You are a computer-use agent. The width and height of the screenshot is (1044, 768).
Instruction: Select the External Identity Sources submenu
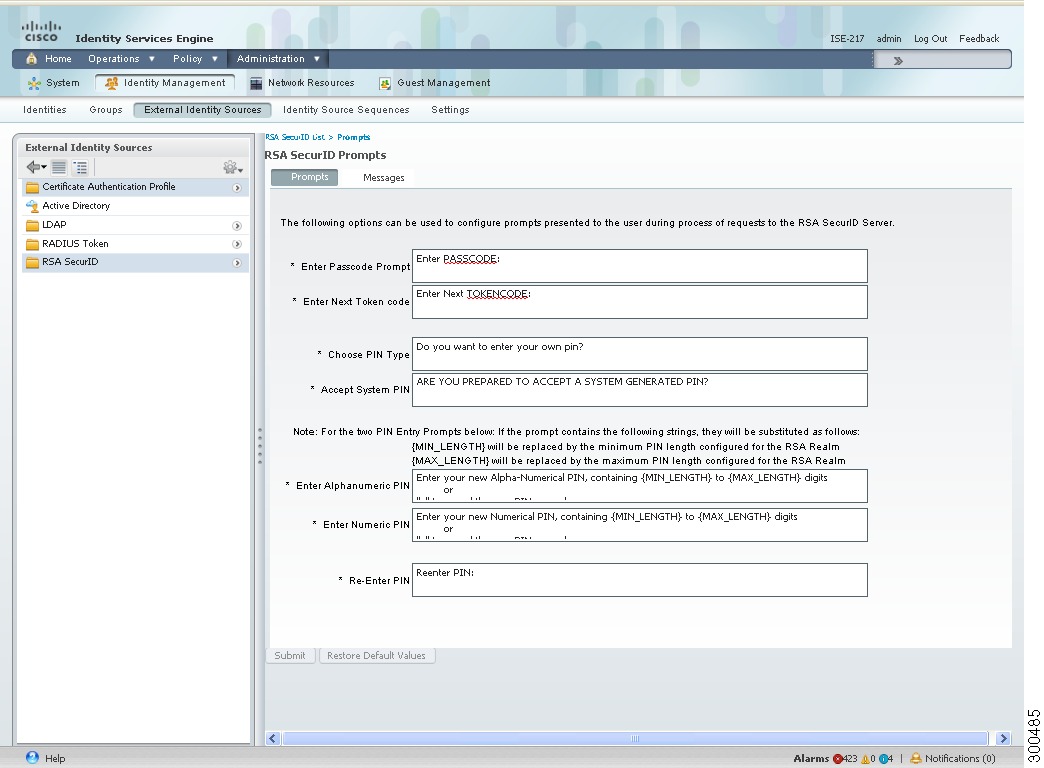point(202,110)
